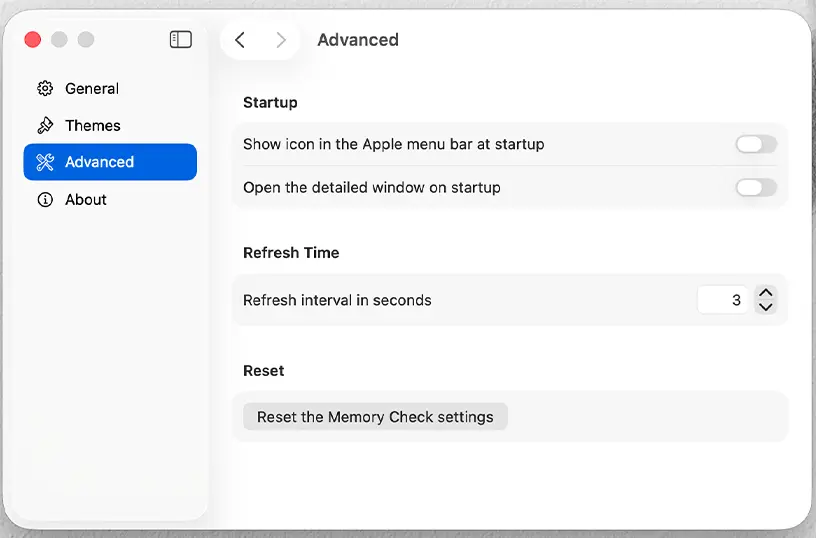Viewport: 816px width, 538px height.
Task: Switch to the Themes section
Action: [x=93, y=126]
